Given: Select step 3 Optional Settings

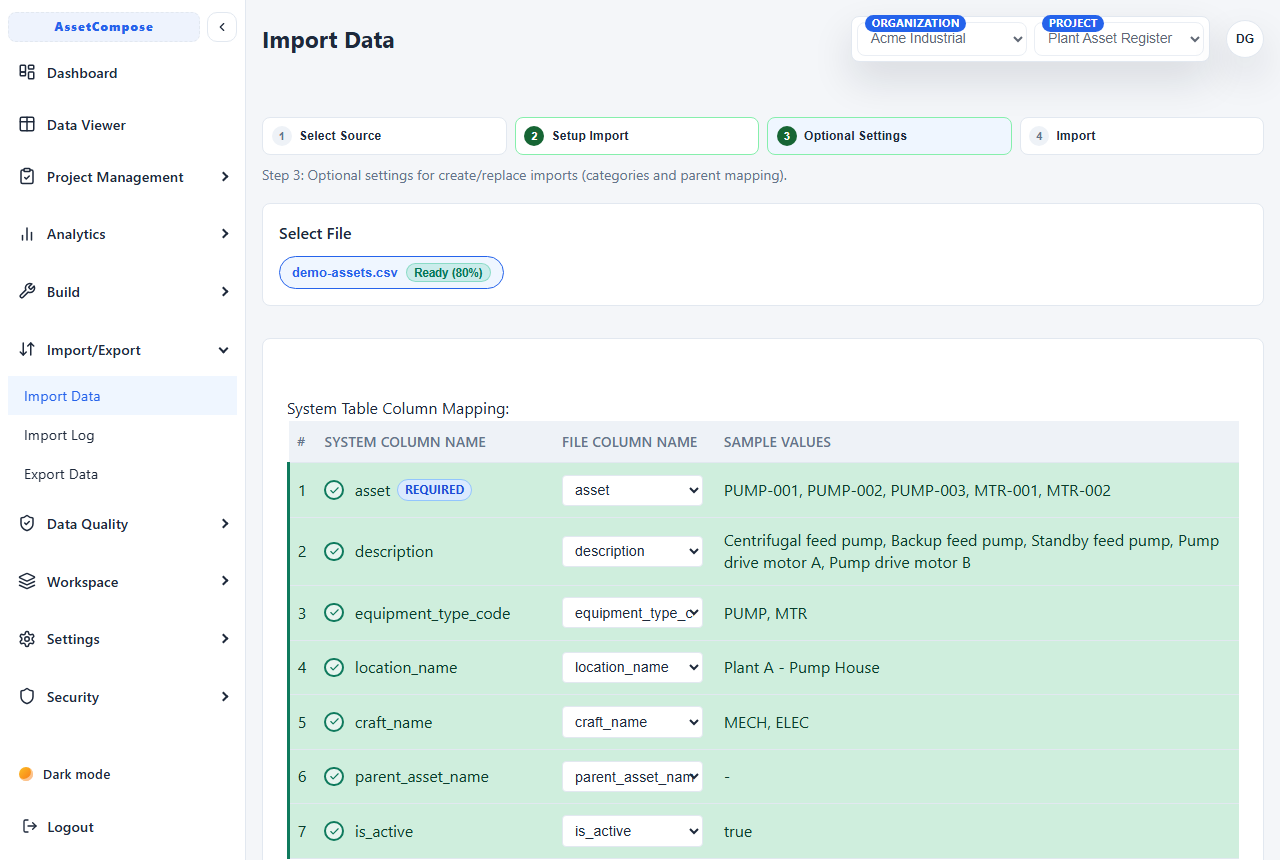Looking at the screenshot, I should [x=889, y=136].
